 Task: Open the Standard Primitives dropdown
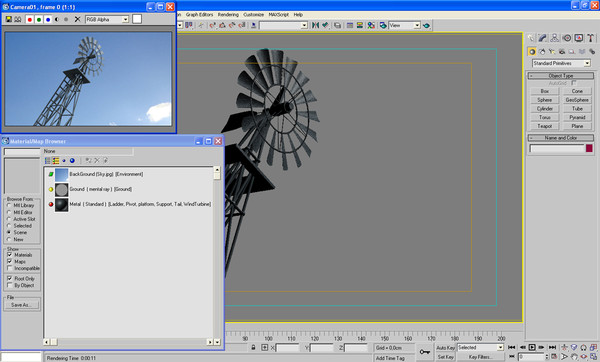pos(561,63)
